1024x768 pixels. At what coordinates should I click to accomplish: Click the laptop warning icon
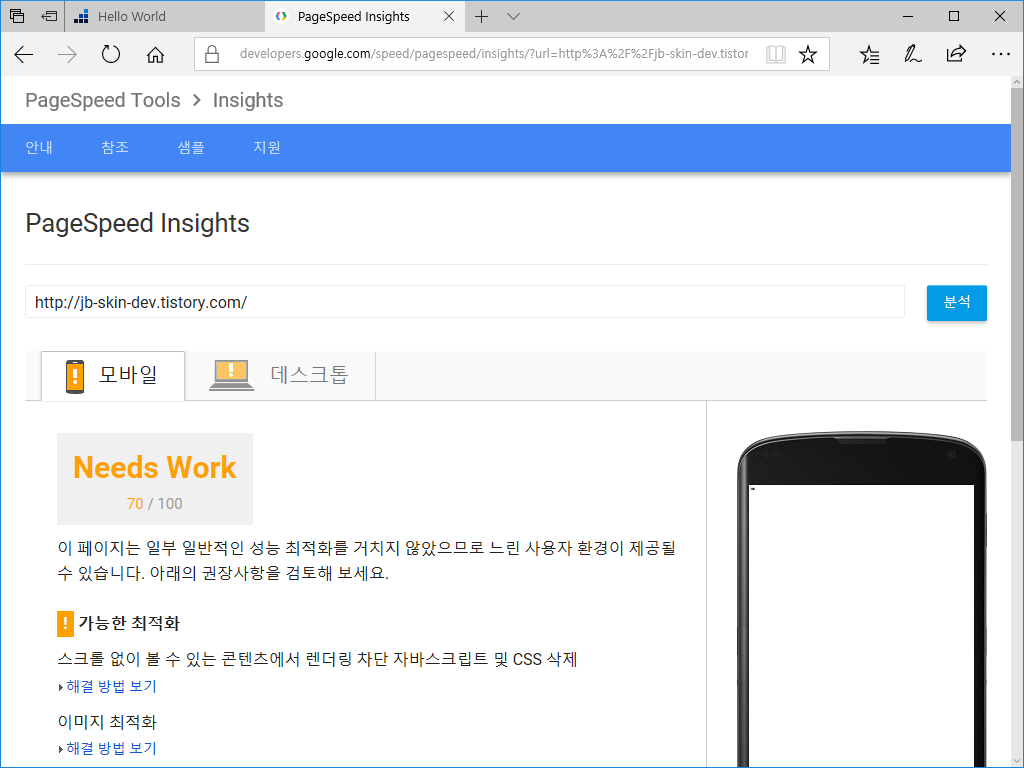231,376
